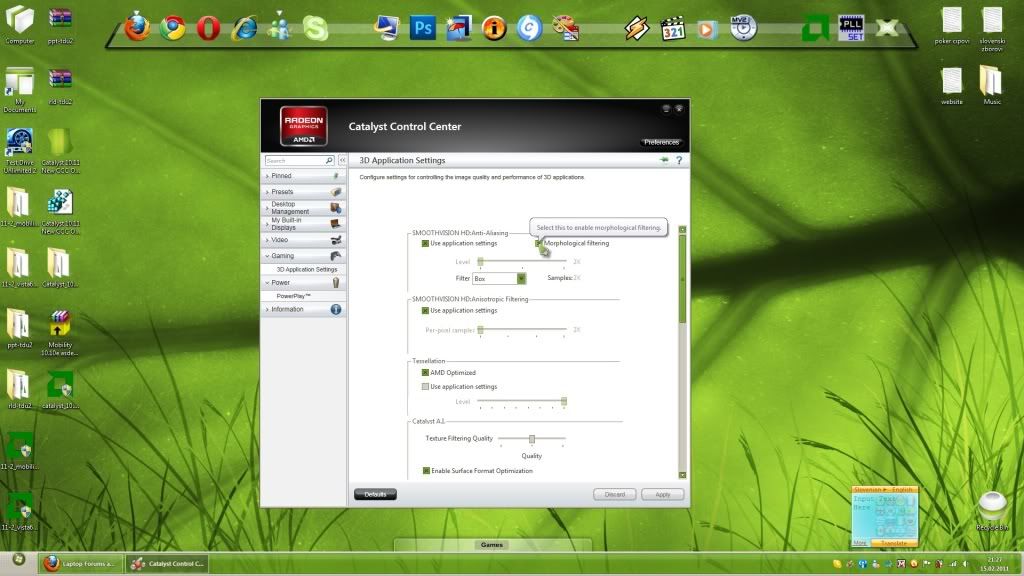Open Test Drive Unlimited 2 desktop shortcut
Viewport: 1024px width, 576px height.
[x=20, y=151]
